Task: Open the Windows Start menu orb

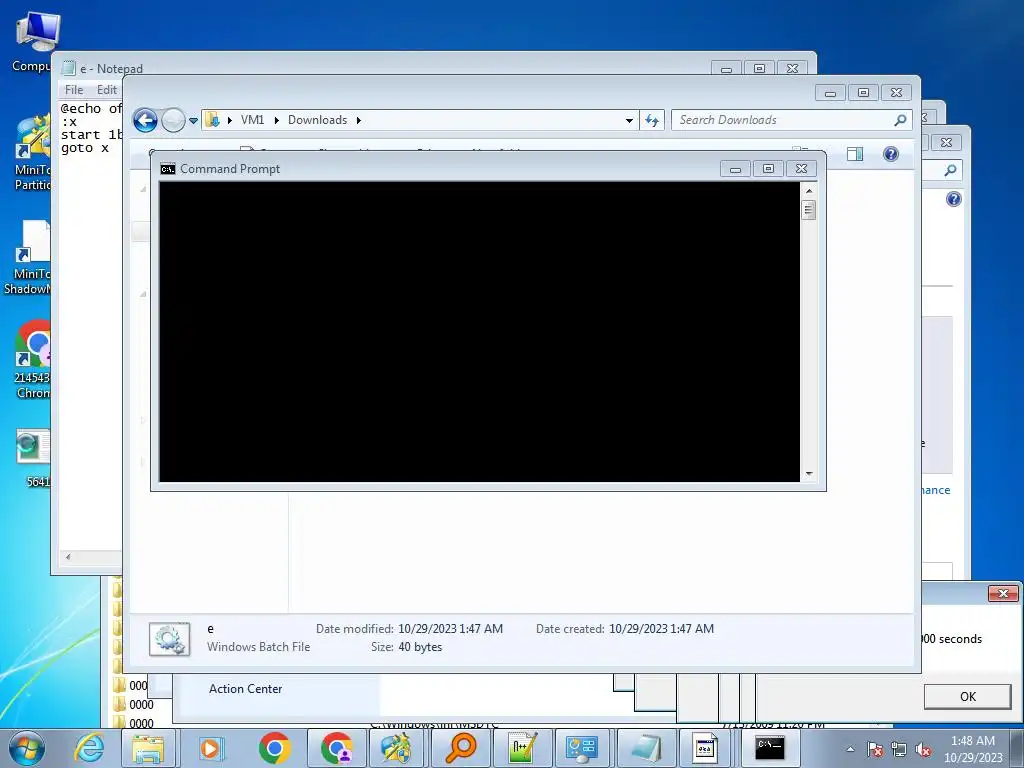Action: [27, 748]
